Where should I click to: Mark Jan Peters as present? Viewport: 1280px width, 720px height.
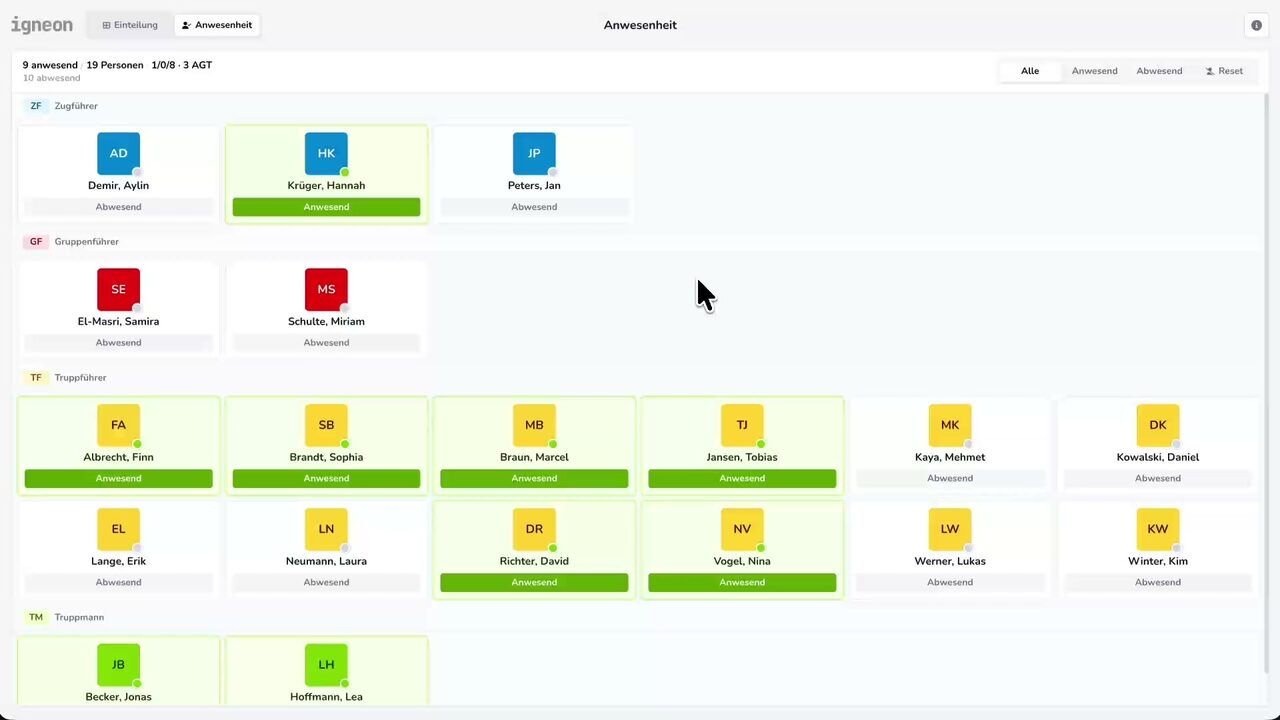[x=534, y=207]
